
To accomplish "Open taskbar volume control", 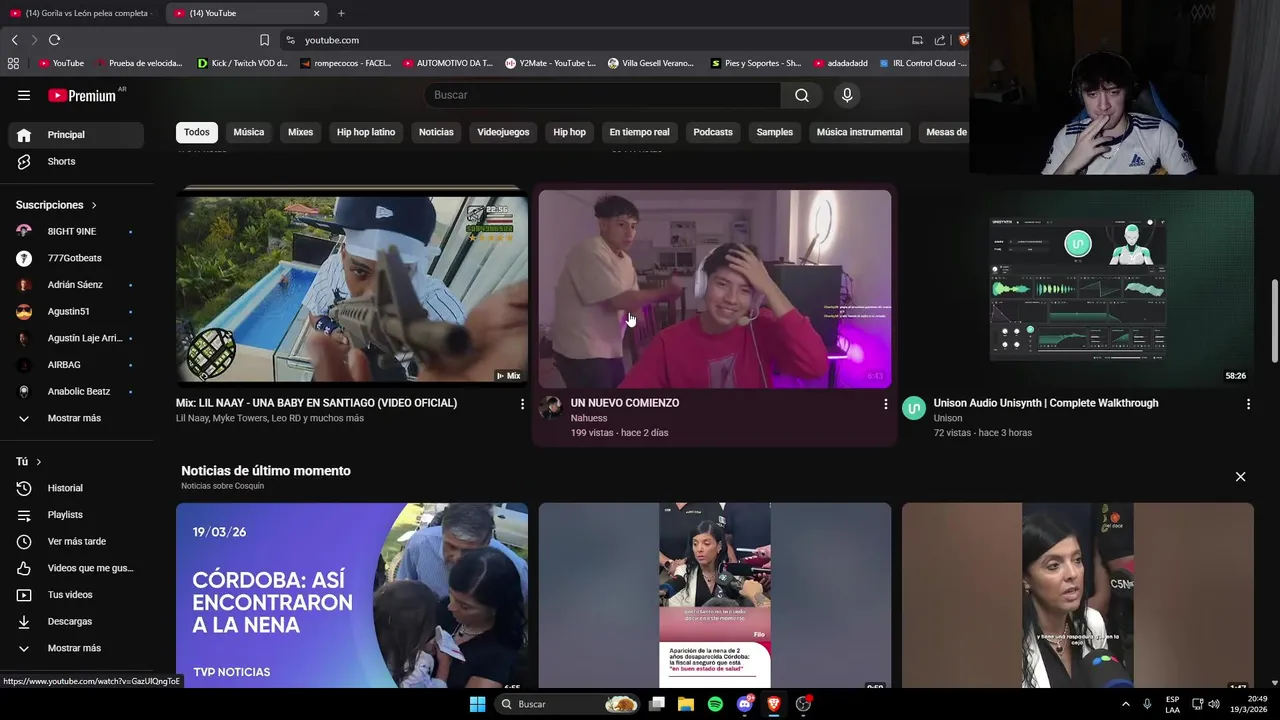I will coord(1213,704).
